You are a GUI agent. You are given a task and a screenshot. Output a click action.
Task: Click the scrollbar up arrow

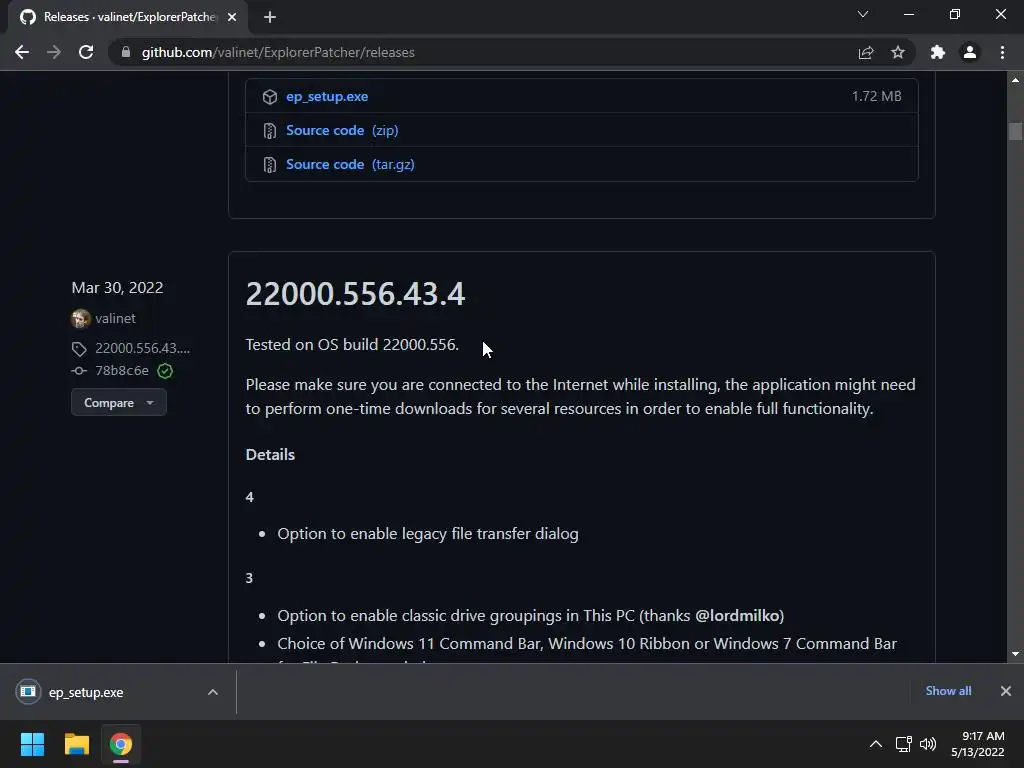pyautogui.click(x=1015, y=80)
